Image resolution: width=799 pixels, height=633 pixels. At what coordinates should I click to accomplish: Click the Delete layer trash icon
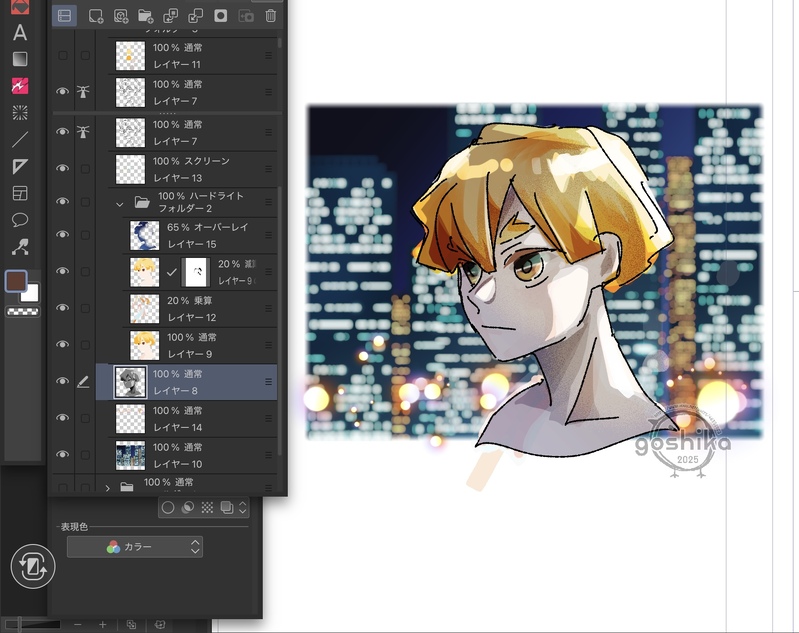[271, 16]
